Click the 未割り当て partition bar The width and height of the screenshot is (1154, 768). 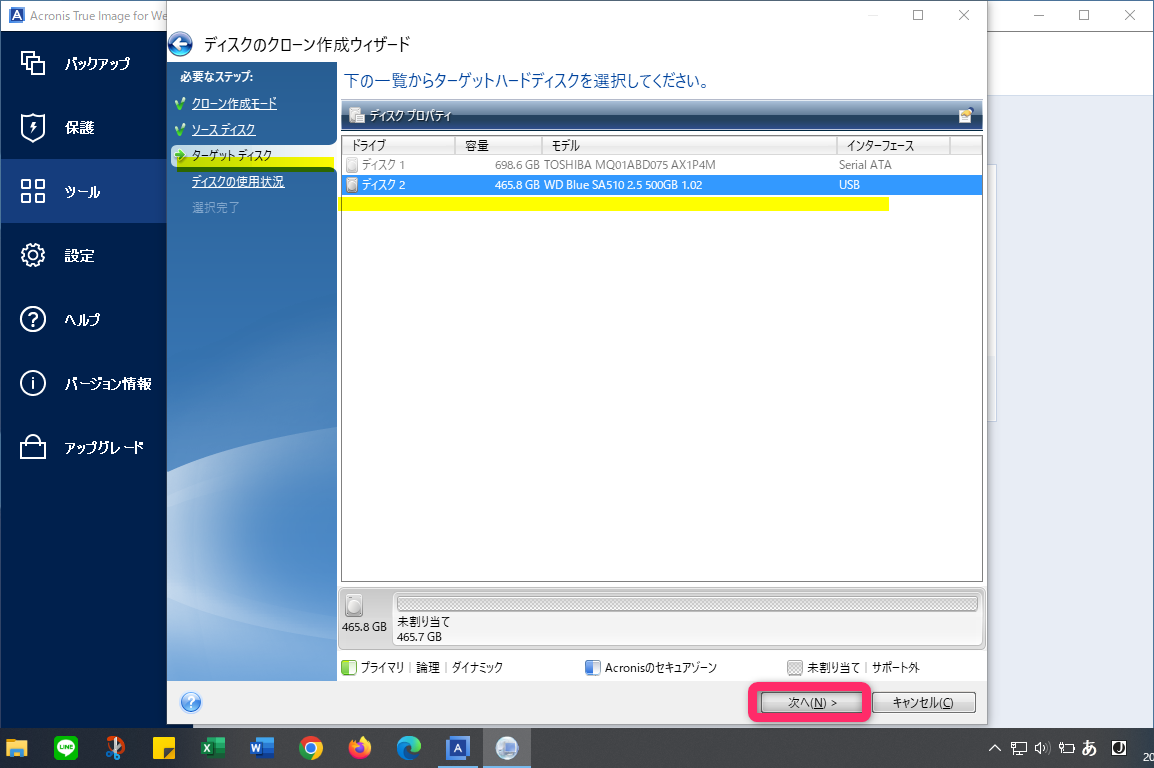[x=687, y=604]
